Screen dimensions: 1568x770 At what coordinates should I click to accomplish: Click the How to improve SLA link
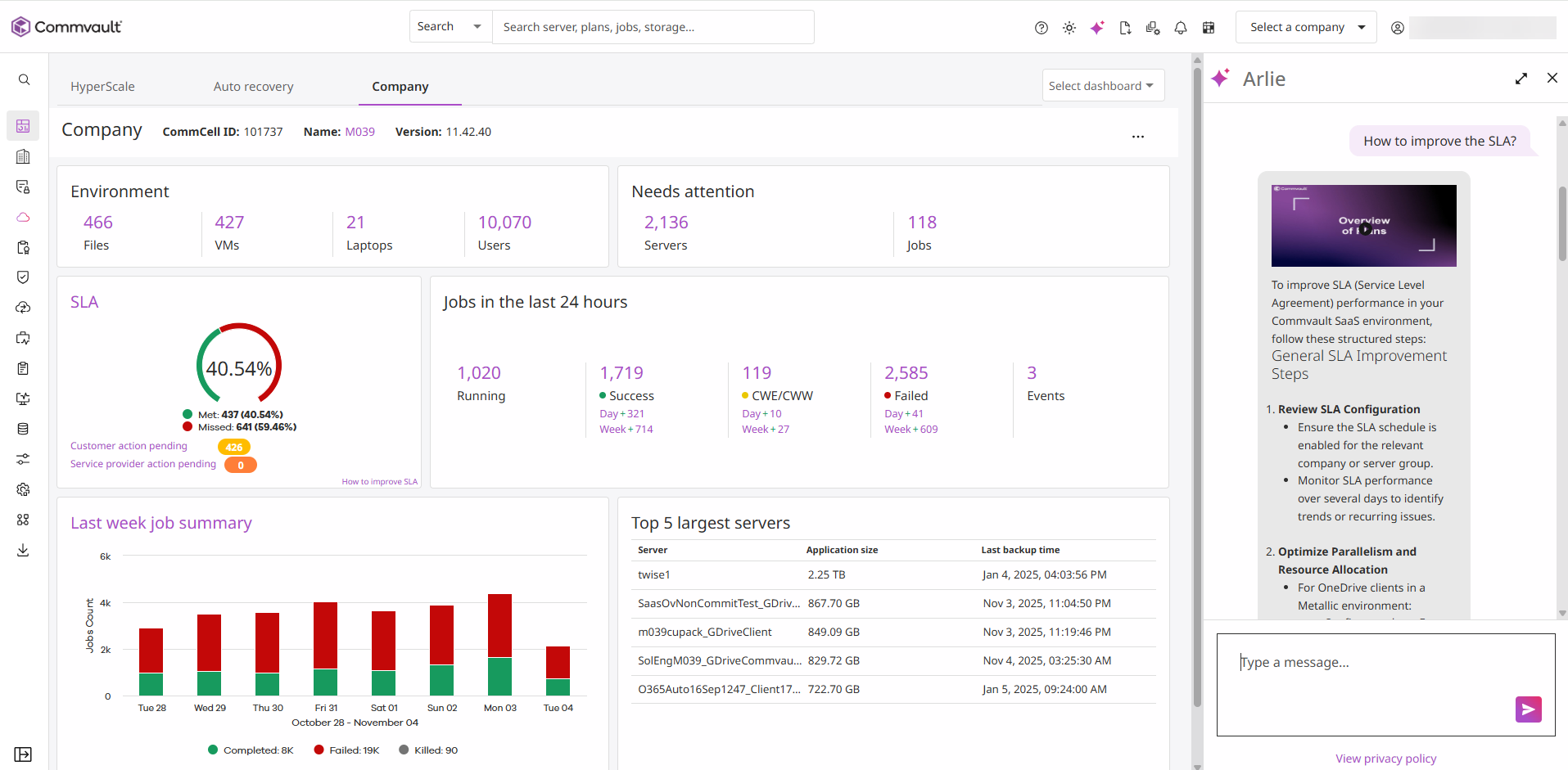tap(379, 482)
